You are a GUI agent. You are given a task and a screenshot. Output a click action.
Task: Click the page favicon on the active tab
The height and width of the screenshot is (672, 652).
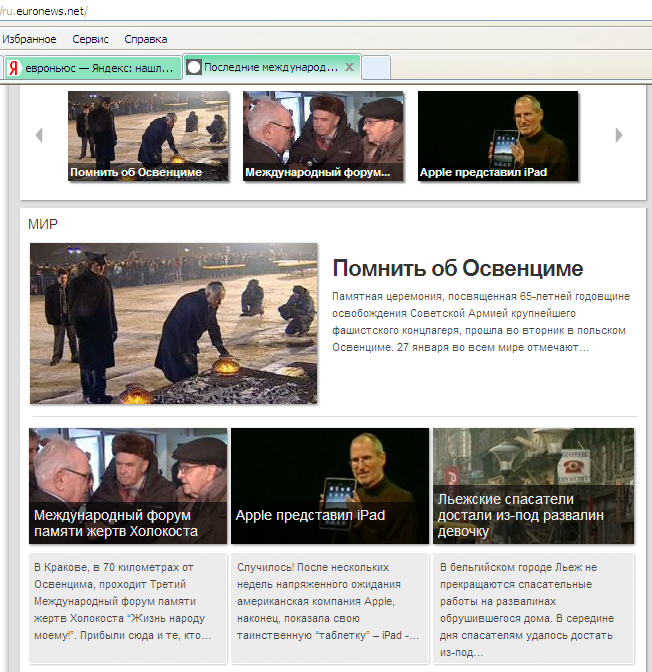tap(194, 67)
